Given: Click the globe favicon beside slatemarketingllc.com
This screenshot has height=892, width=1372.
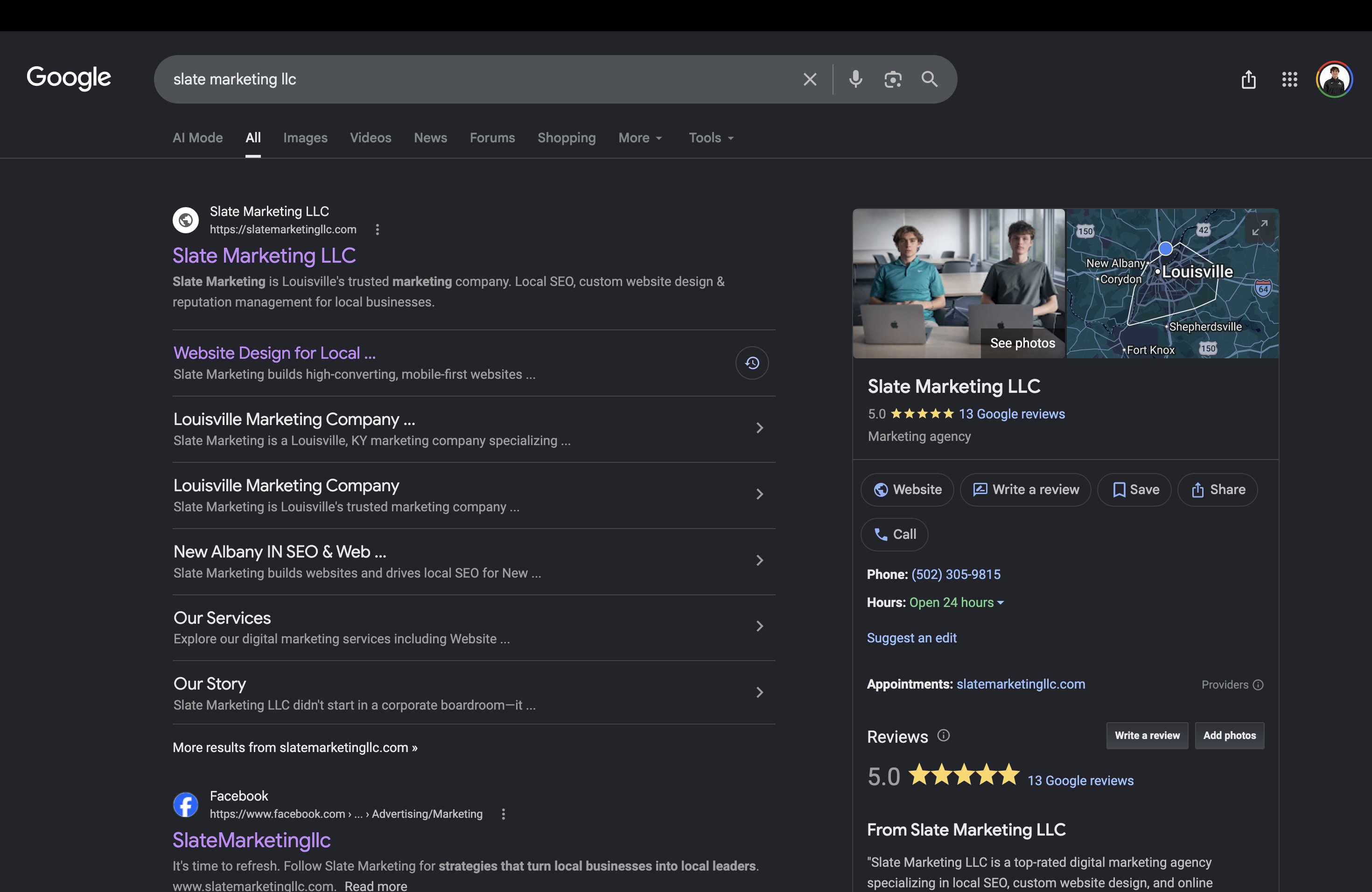Looking at the screenshot, I should click(186, 220).
